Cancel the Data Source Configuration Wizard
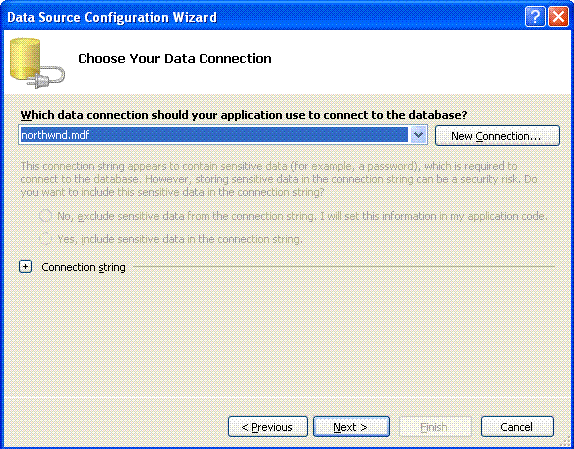Screen dimensions: 574x449 [x=517, y=427]
